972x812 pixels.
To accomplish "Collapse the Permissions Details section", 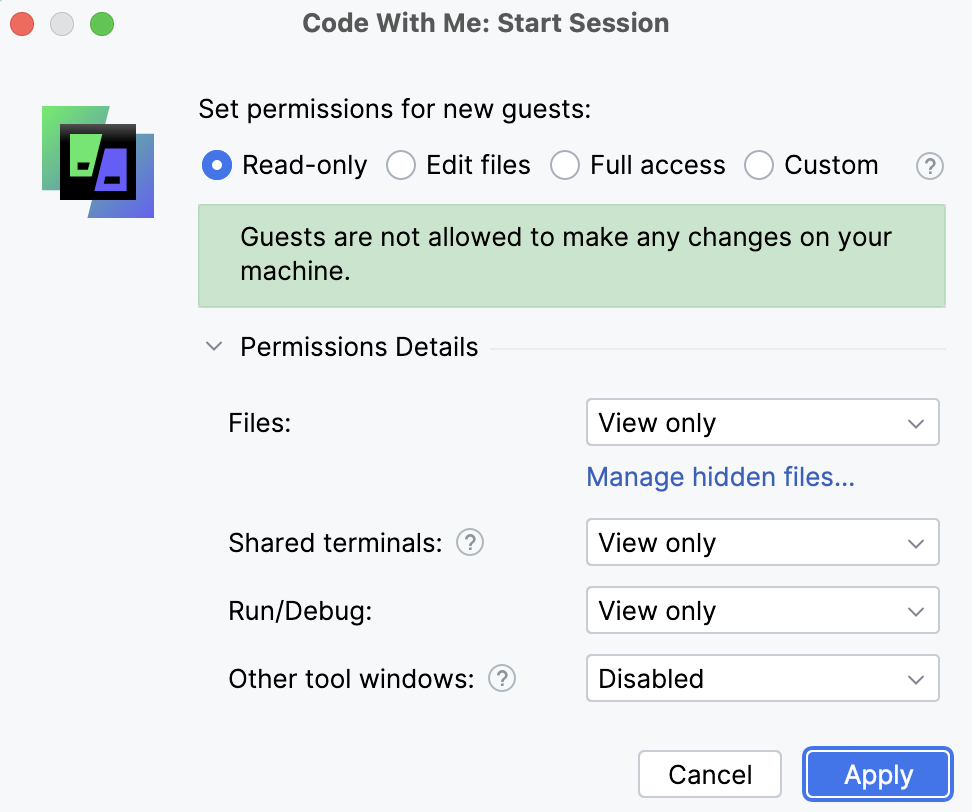I will tap(214, 347).
